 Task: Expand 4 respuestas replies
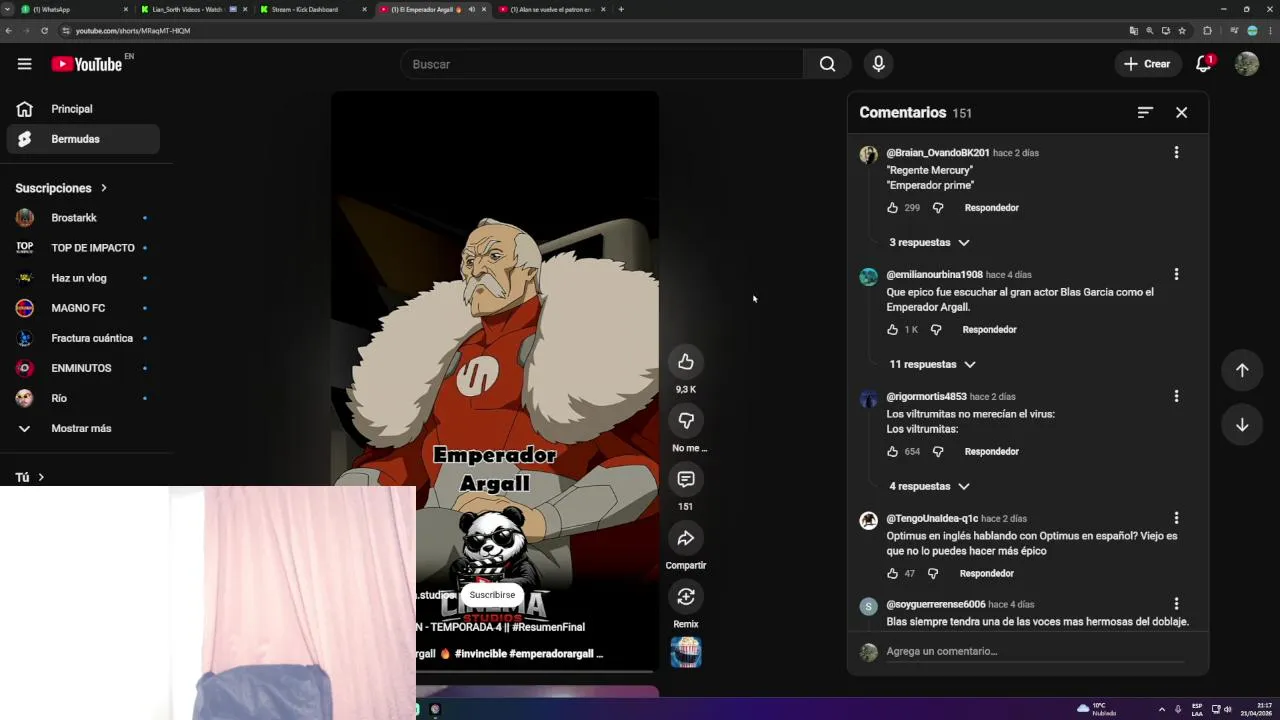929,487
